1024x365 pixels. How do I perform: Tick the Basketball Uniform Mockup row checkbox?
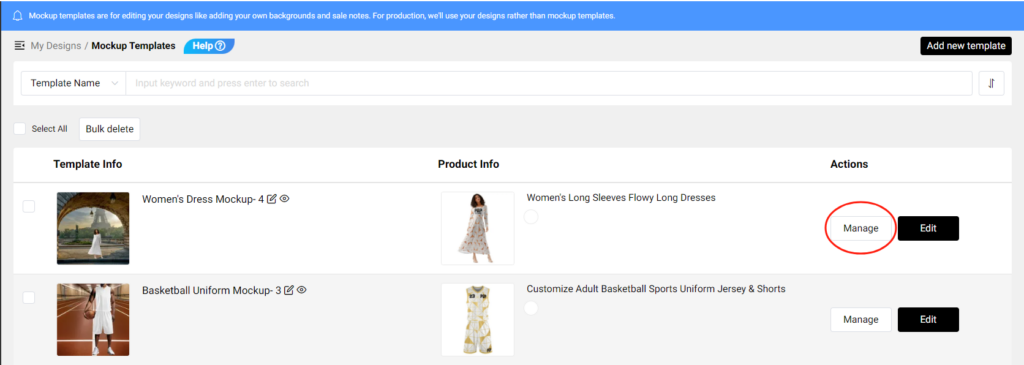(29, 297)
